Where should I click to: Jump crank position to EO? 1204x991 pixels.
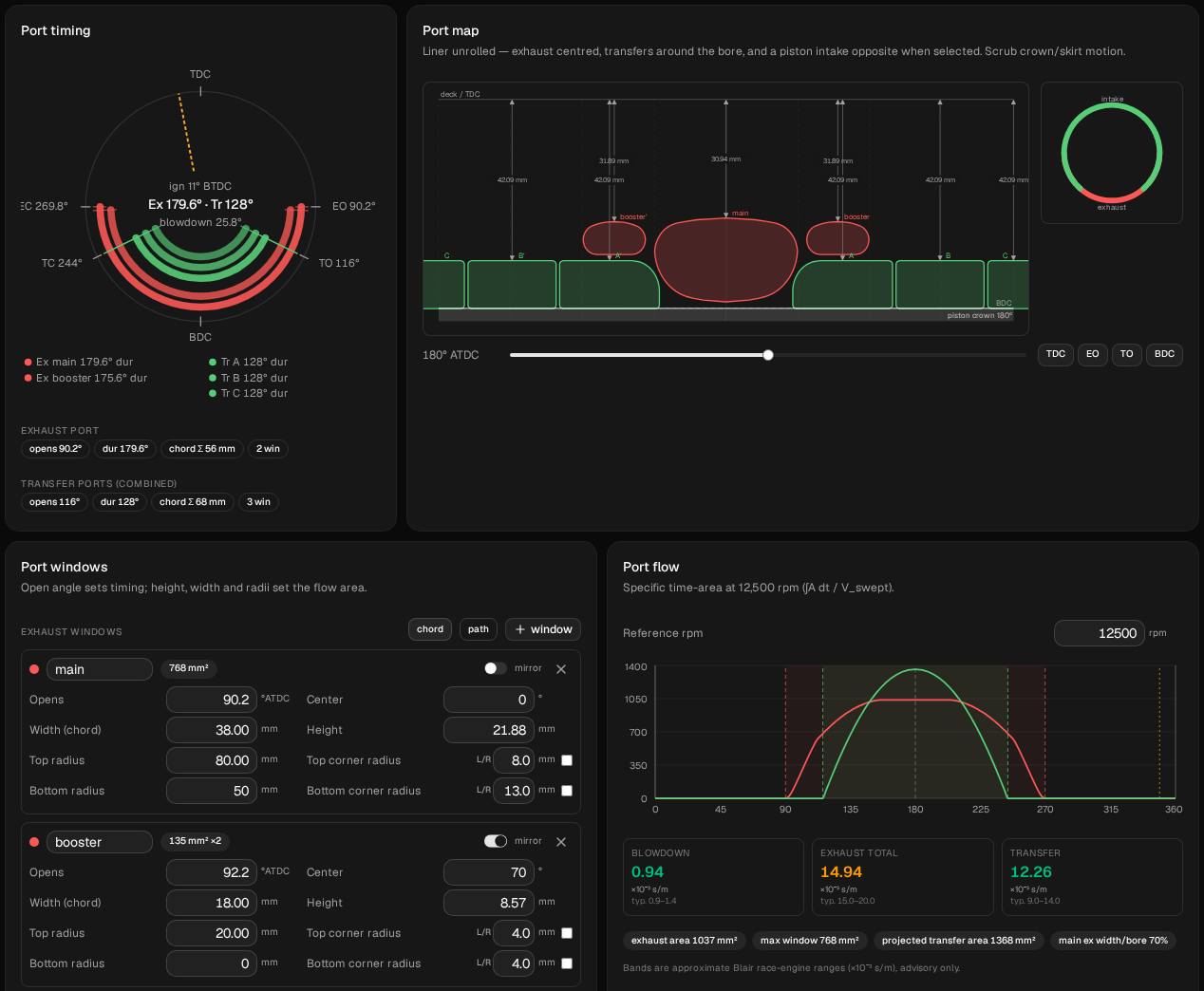coord(1092,354)
